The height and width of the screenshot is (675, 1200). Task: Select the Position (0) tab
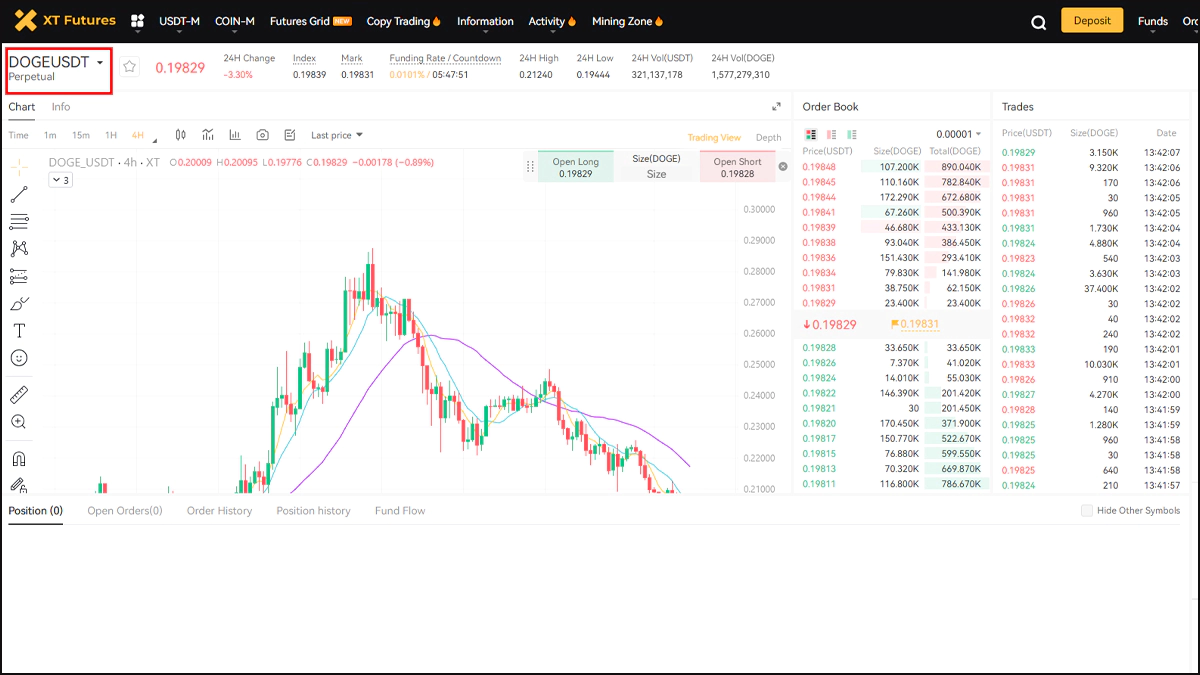[35, 511]
